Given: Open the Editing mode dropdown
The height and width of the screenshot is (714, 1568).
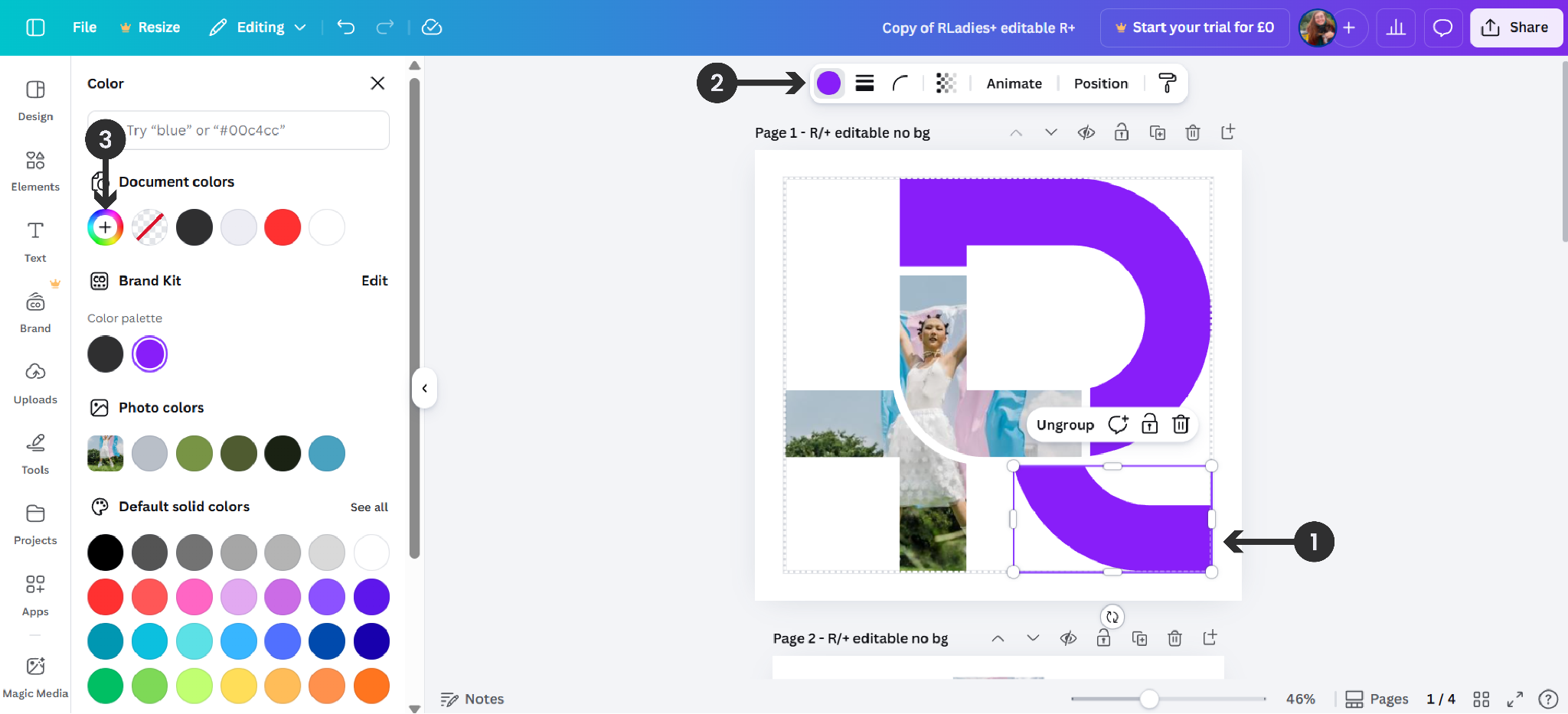Looking at the screenshot, I should coord(258,28).
